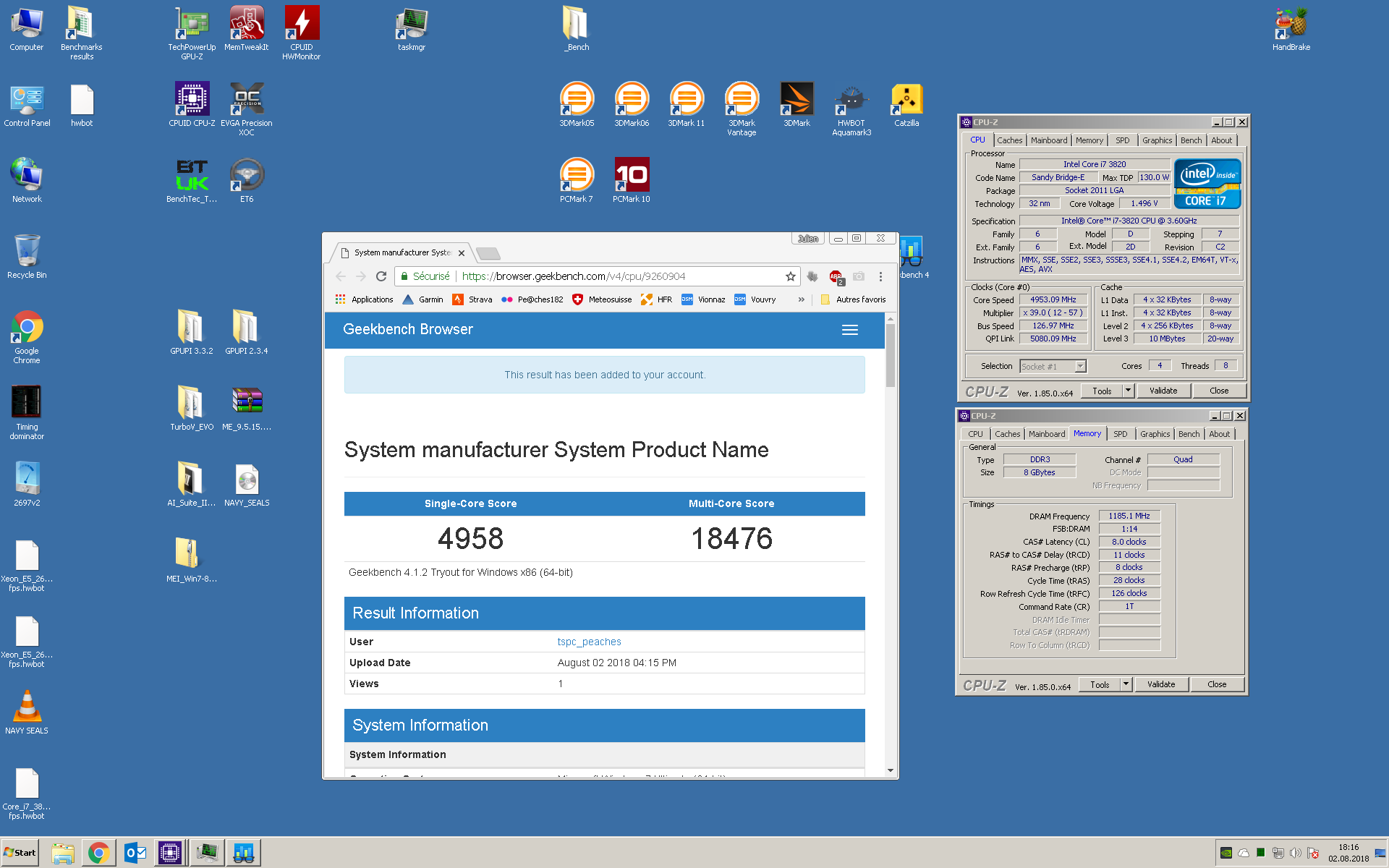The image size is (1389, 868).
Task: Launch EVGA Precision XOC icon
Action: pos(247,109)
